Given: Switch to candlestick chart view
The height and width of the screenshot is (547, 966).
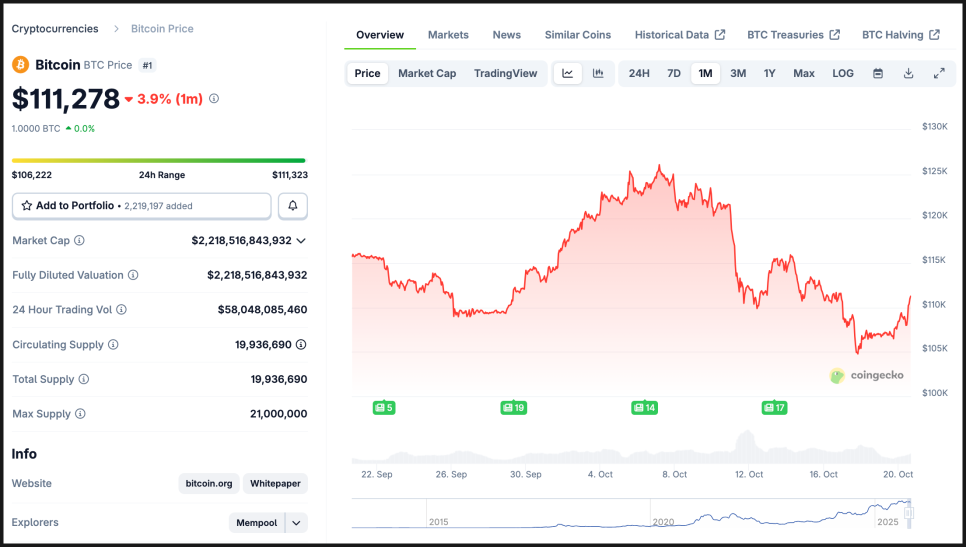Looking at the screenshot, I should coord(598,73).
